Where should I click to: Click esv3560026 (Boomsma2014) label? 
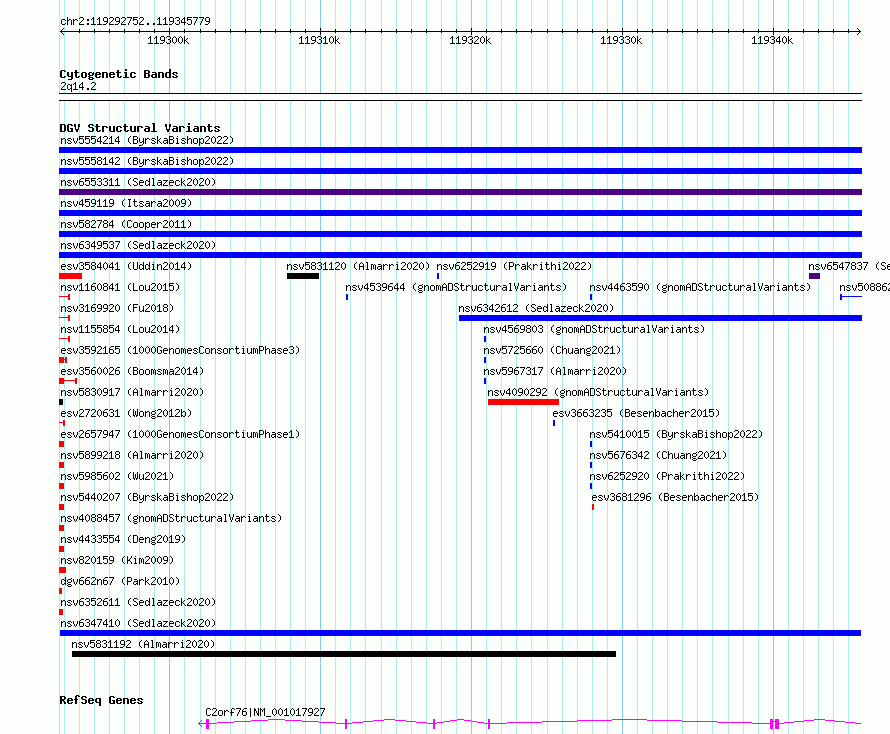(x=132, y=371)
